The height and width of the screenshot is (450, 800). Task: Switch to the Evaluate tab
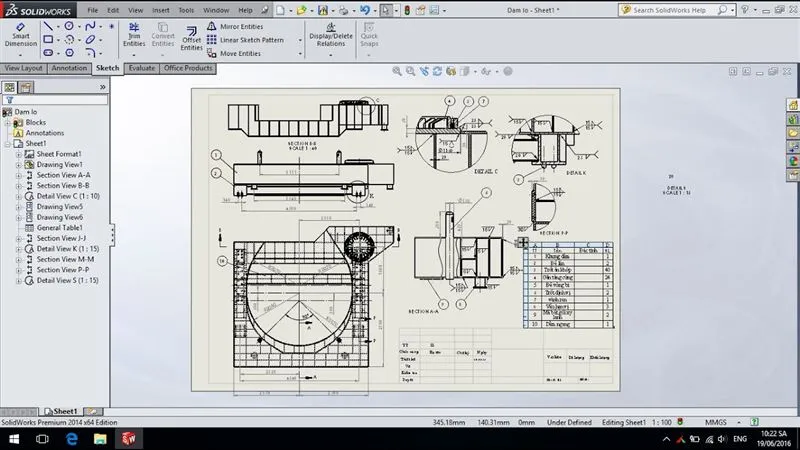pos(141,68)
